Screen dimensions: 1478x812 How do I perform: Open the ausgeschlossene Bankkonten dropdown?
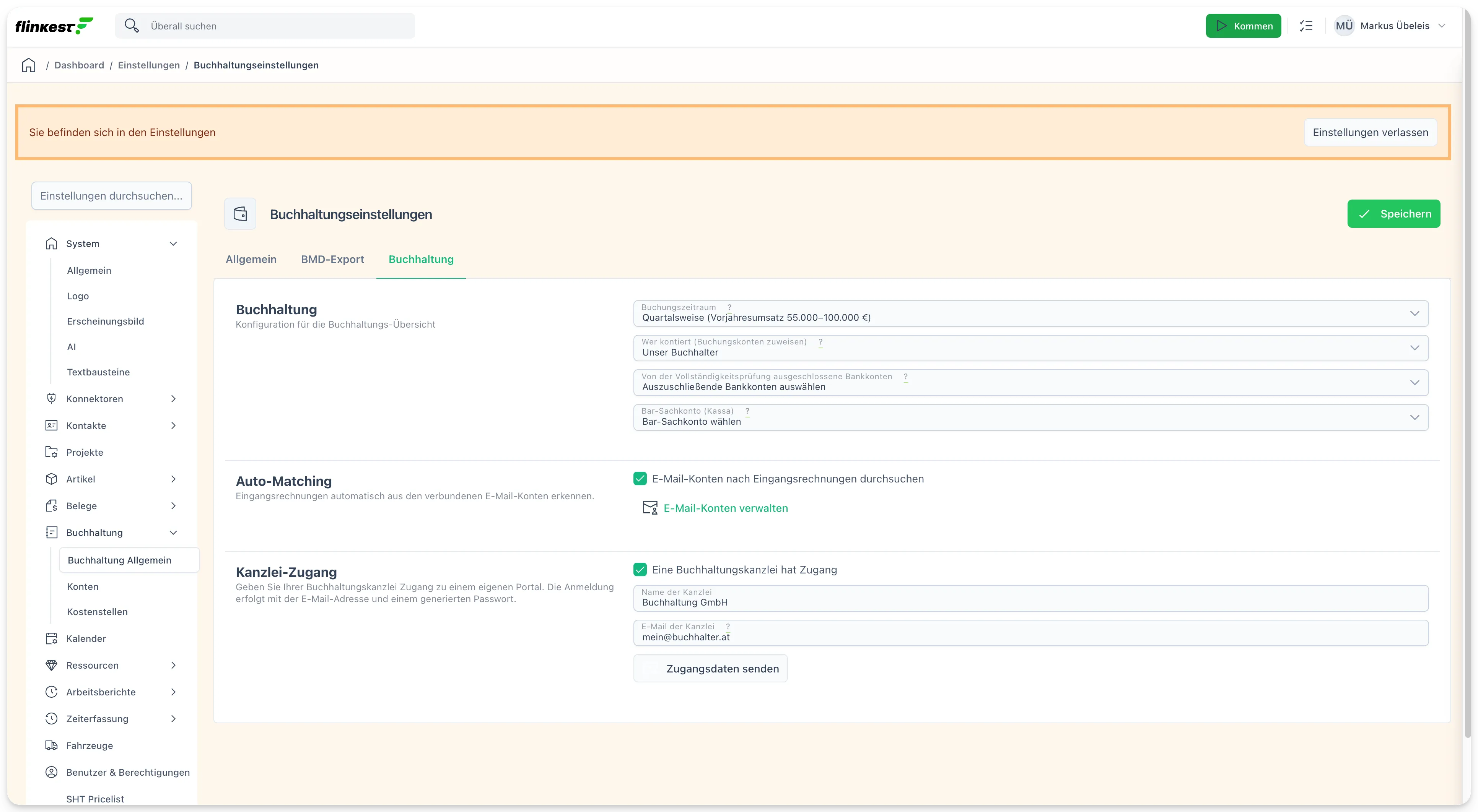[1030, 382]
